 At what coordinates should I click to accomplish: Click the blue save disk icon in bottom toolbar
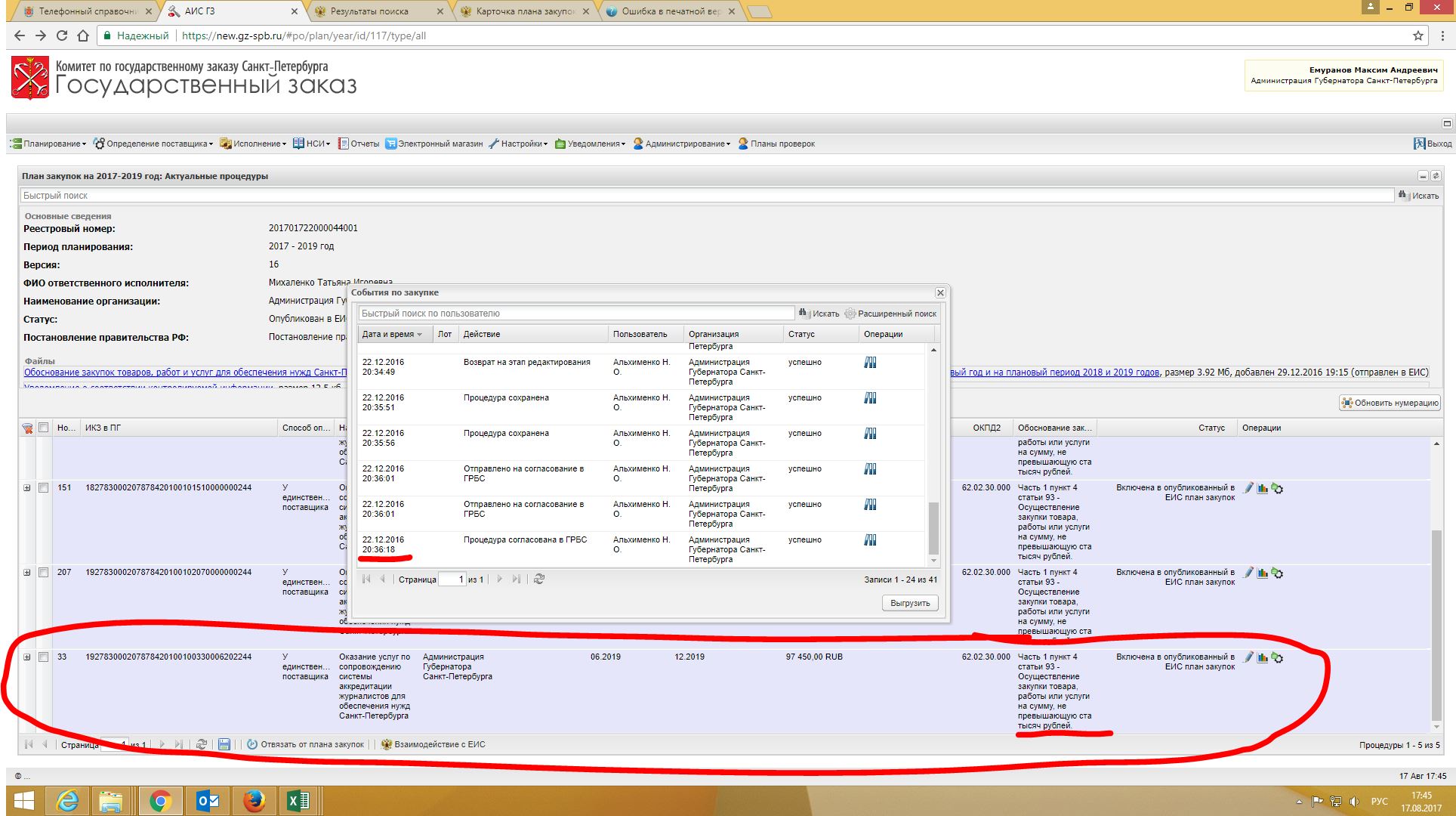[224, 744]
